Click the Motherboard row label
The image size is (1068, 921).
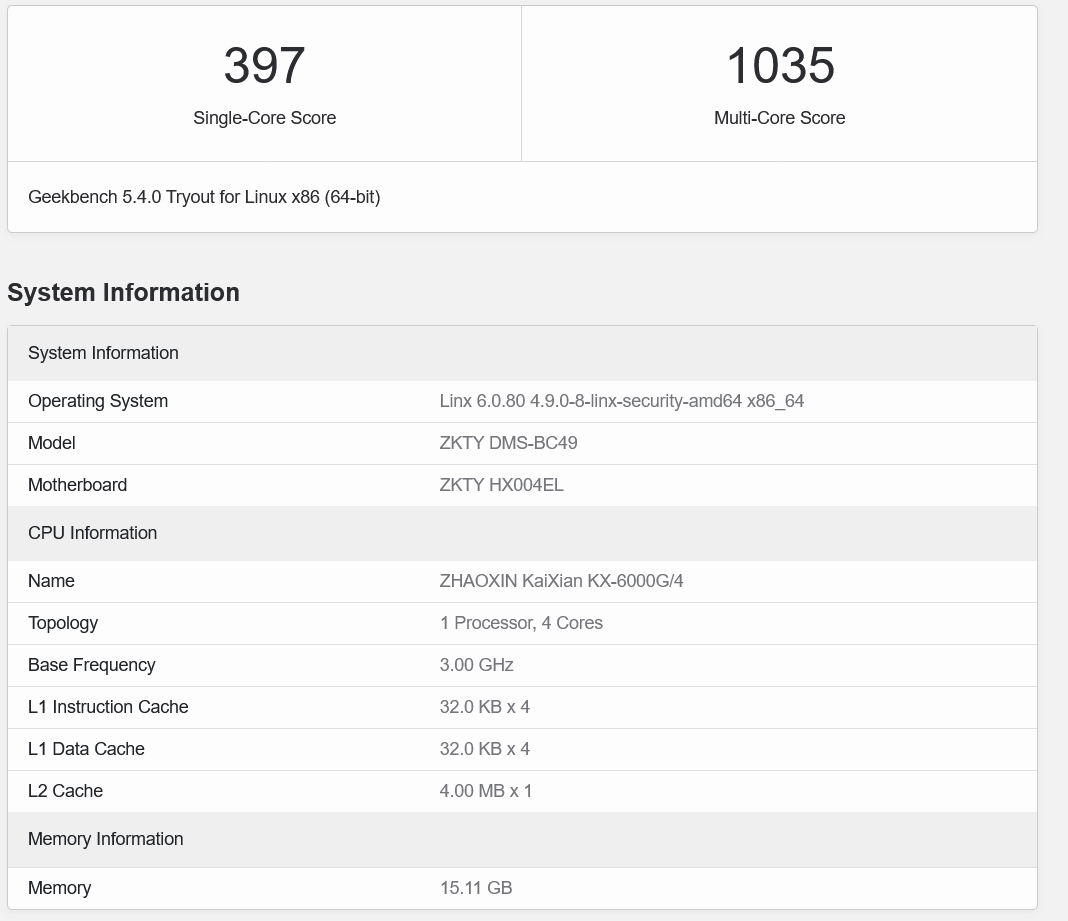tap(77, 485)
